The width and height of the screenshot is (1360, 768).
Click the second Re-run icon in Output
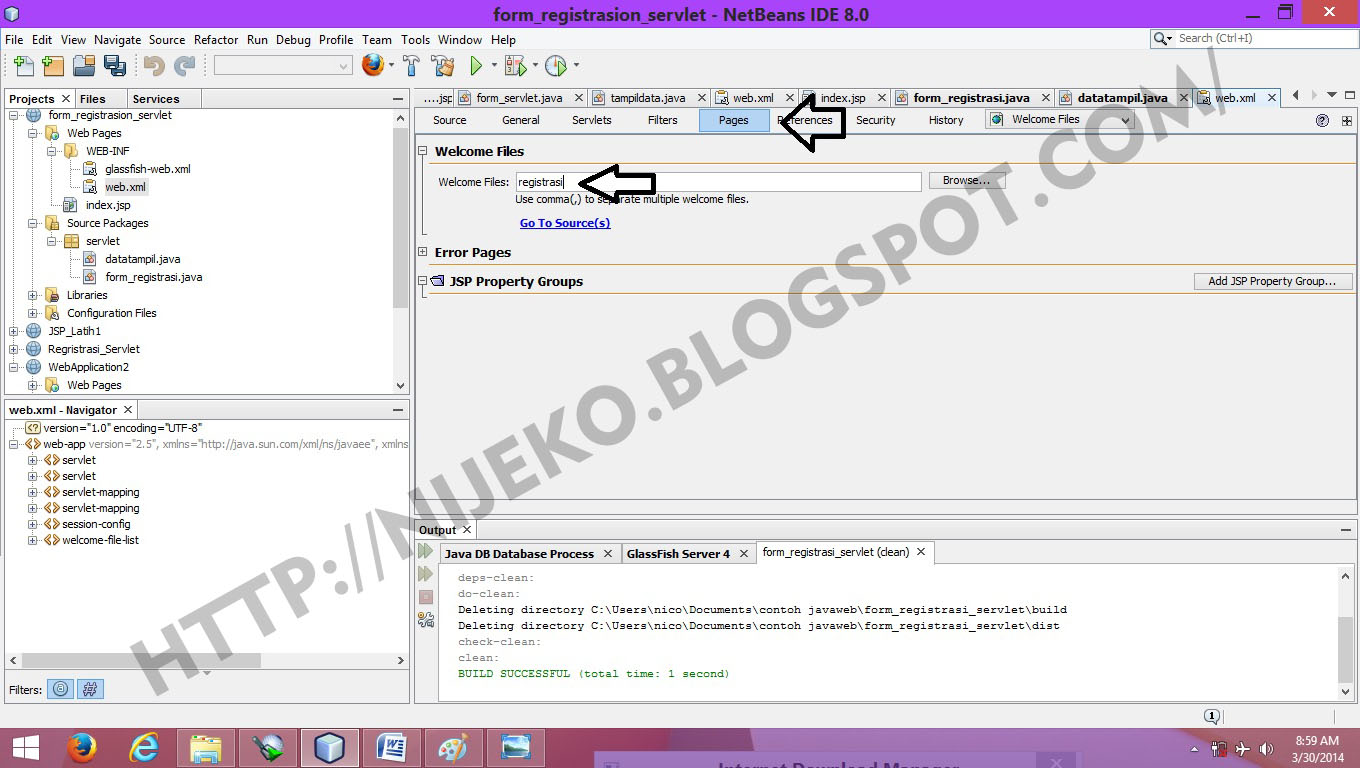click(426, 574)
